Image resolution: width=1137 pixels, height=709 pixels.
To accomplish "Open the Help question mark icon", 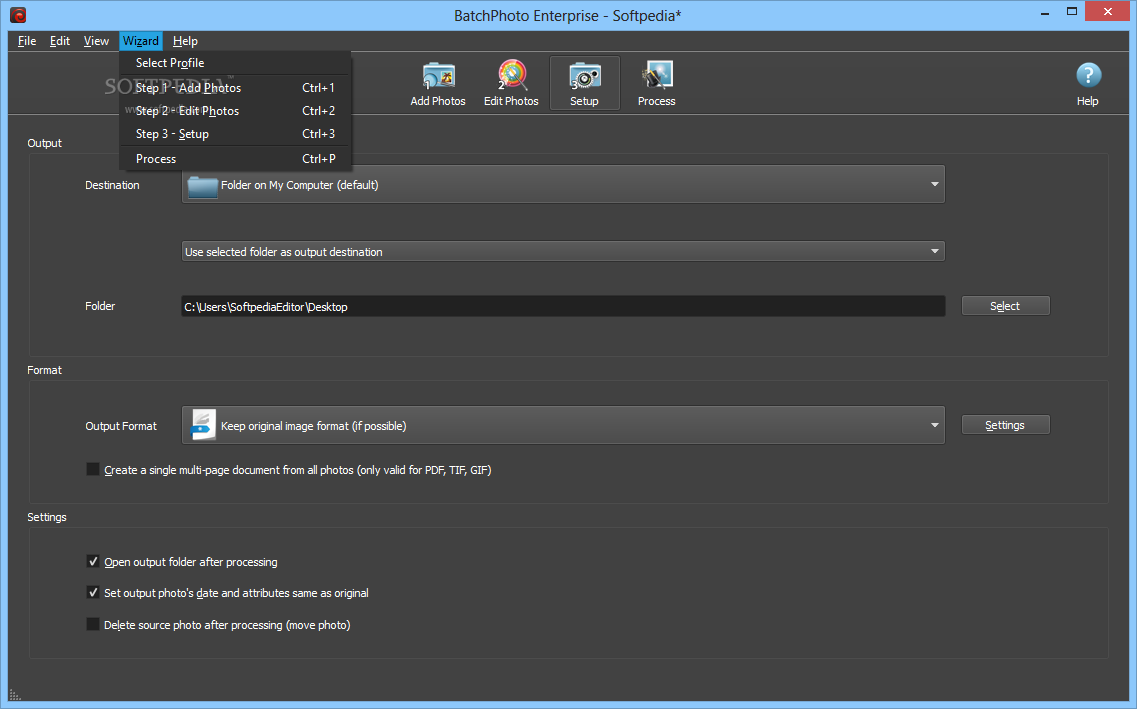I will (x=1088, y=75).
